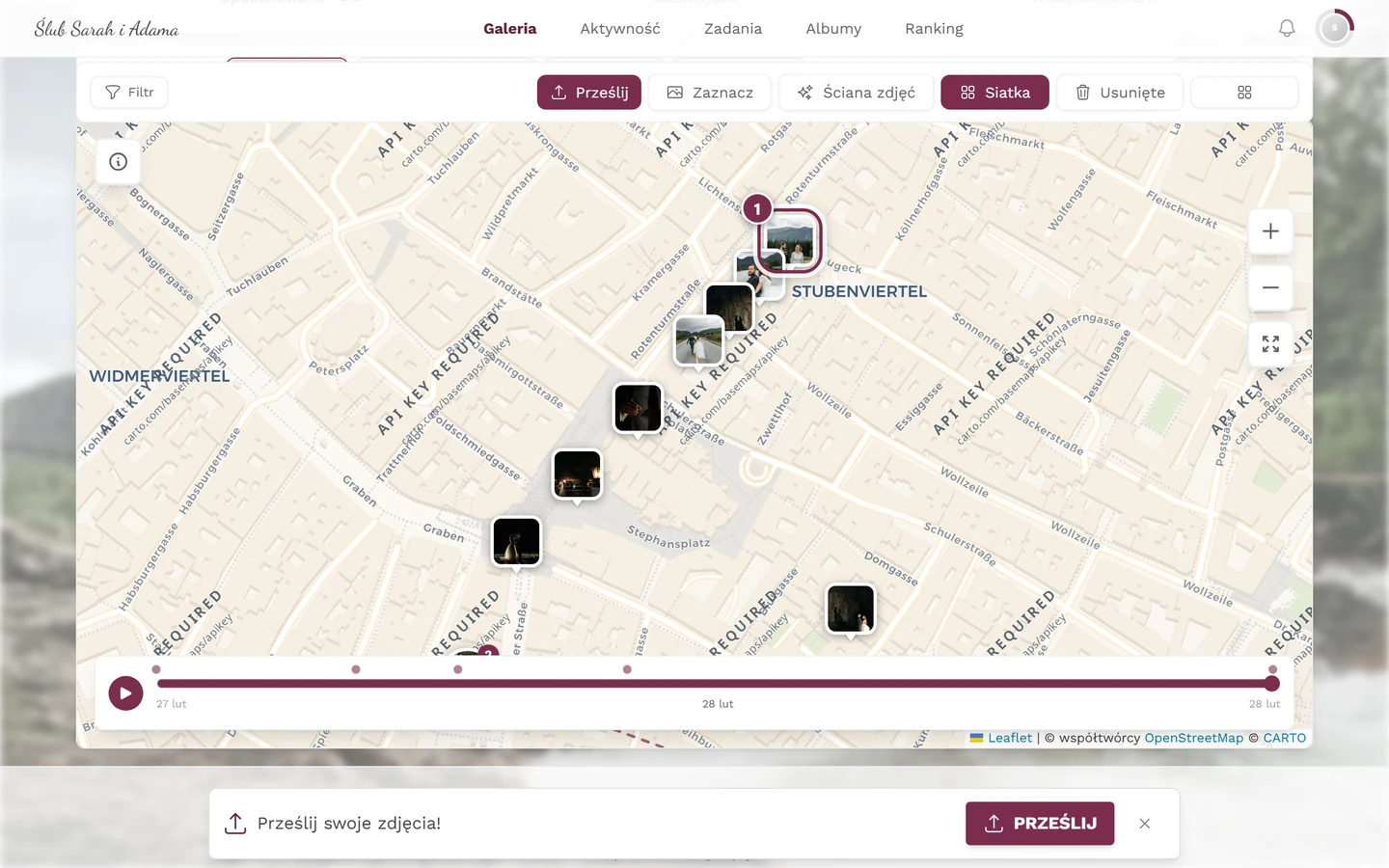Open the Albumy tab
Image resolution: width=1389 pixels, height=868 pixels.
833,29
